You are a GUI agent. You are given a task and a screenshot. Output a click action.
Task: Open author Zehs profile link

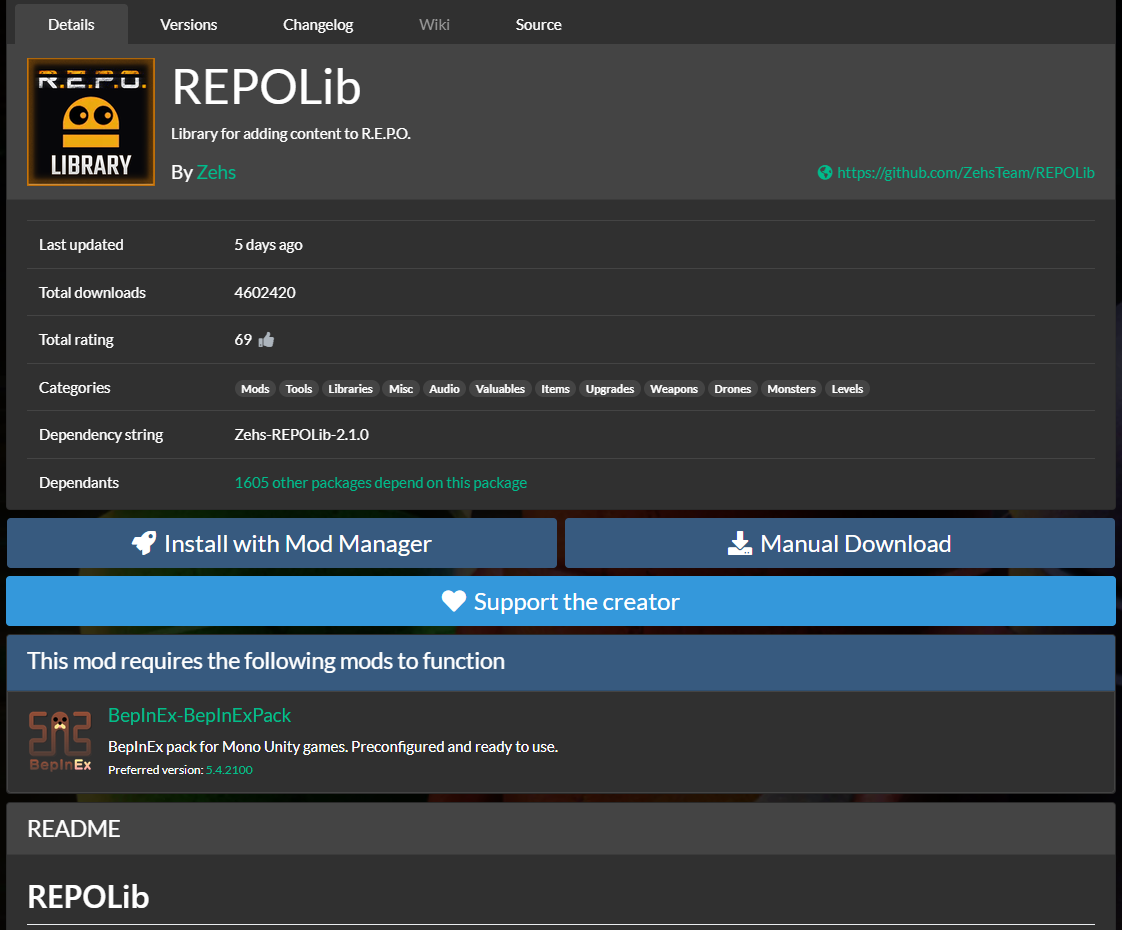(x=216, y=172)
